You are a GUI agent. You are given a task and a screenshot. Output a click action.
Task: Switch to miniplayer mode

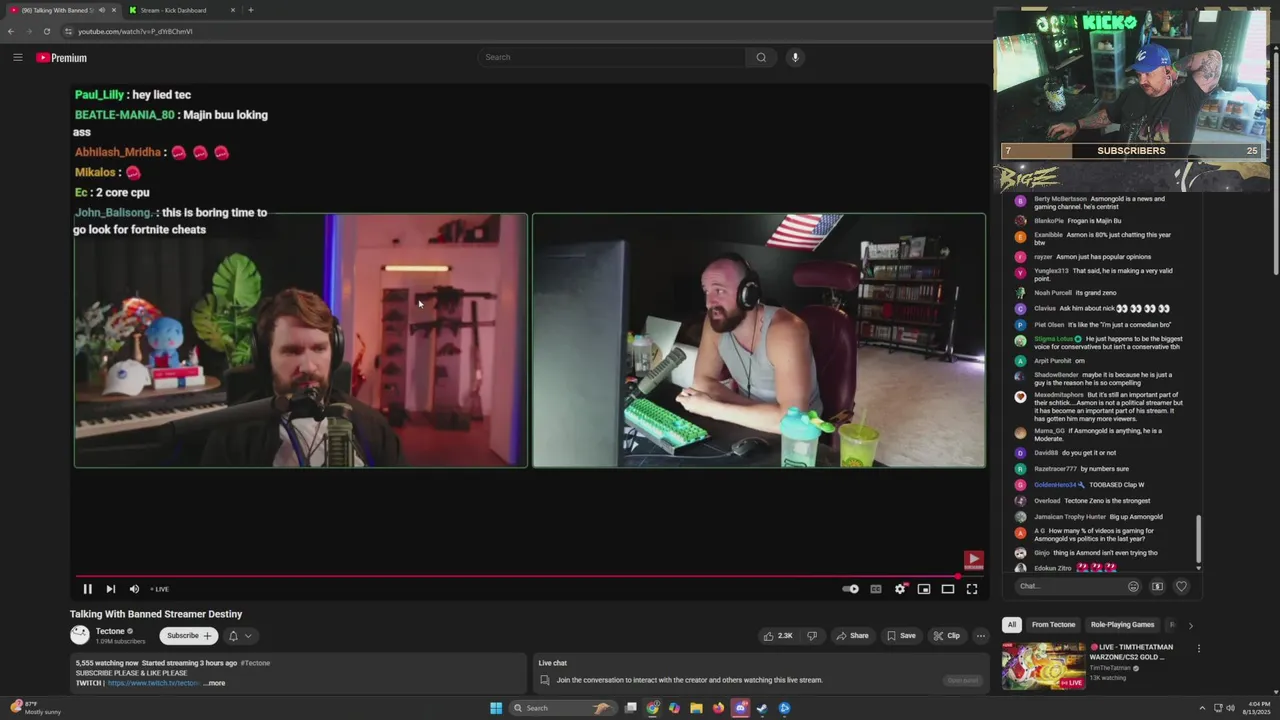tap(924, 589)
